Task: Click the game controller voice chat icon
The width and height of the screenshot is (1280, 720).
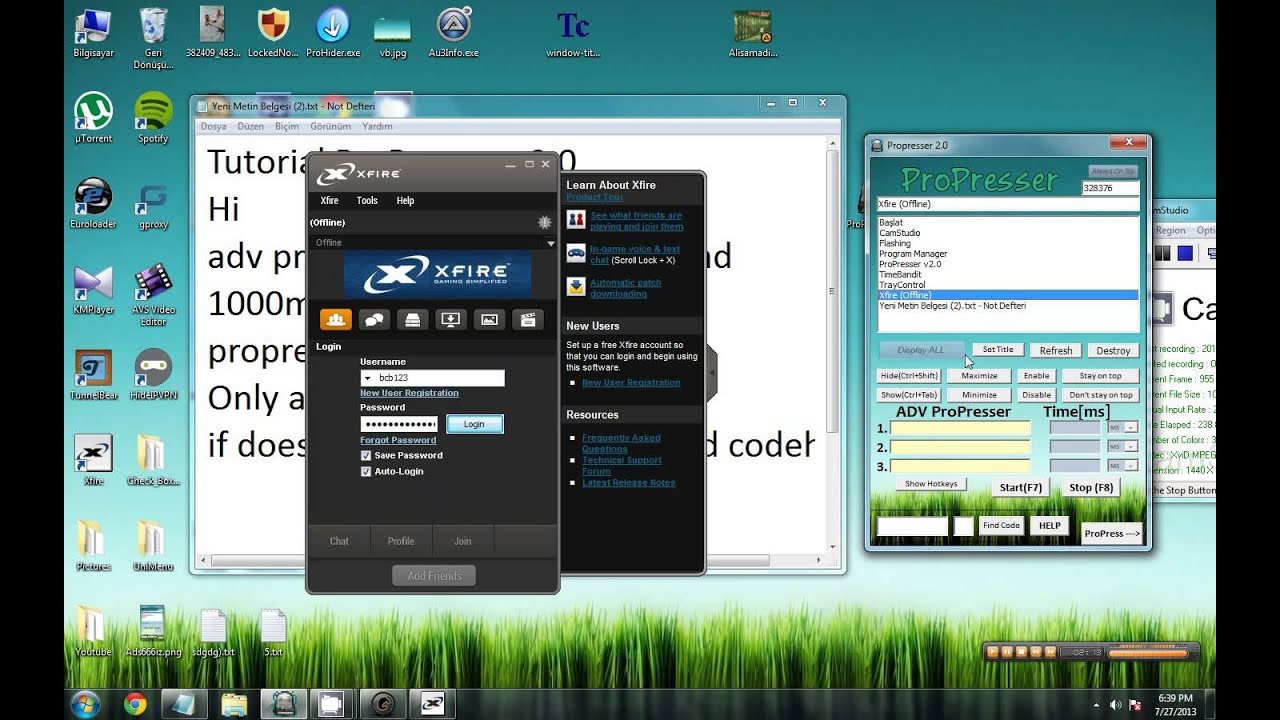Action: [x=576, y=253]
